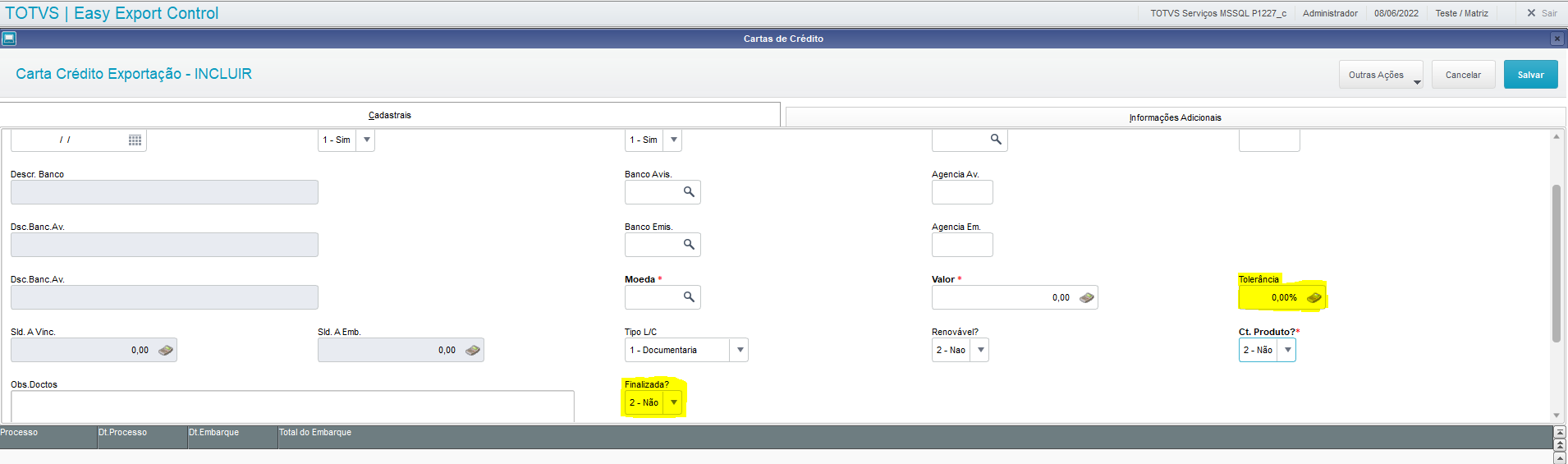Screen dimensions: 1568x464
Task: Open the calculator icon in the Tolerância field
Action: click(x=1314, y=297)
